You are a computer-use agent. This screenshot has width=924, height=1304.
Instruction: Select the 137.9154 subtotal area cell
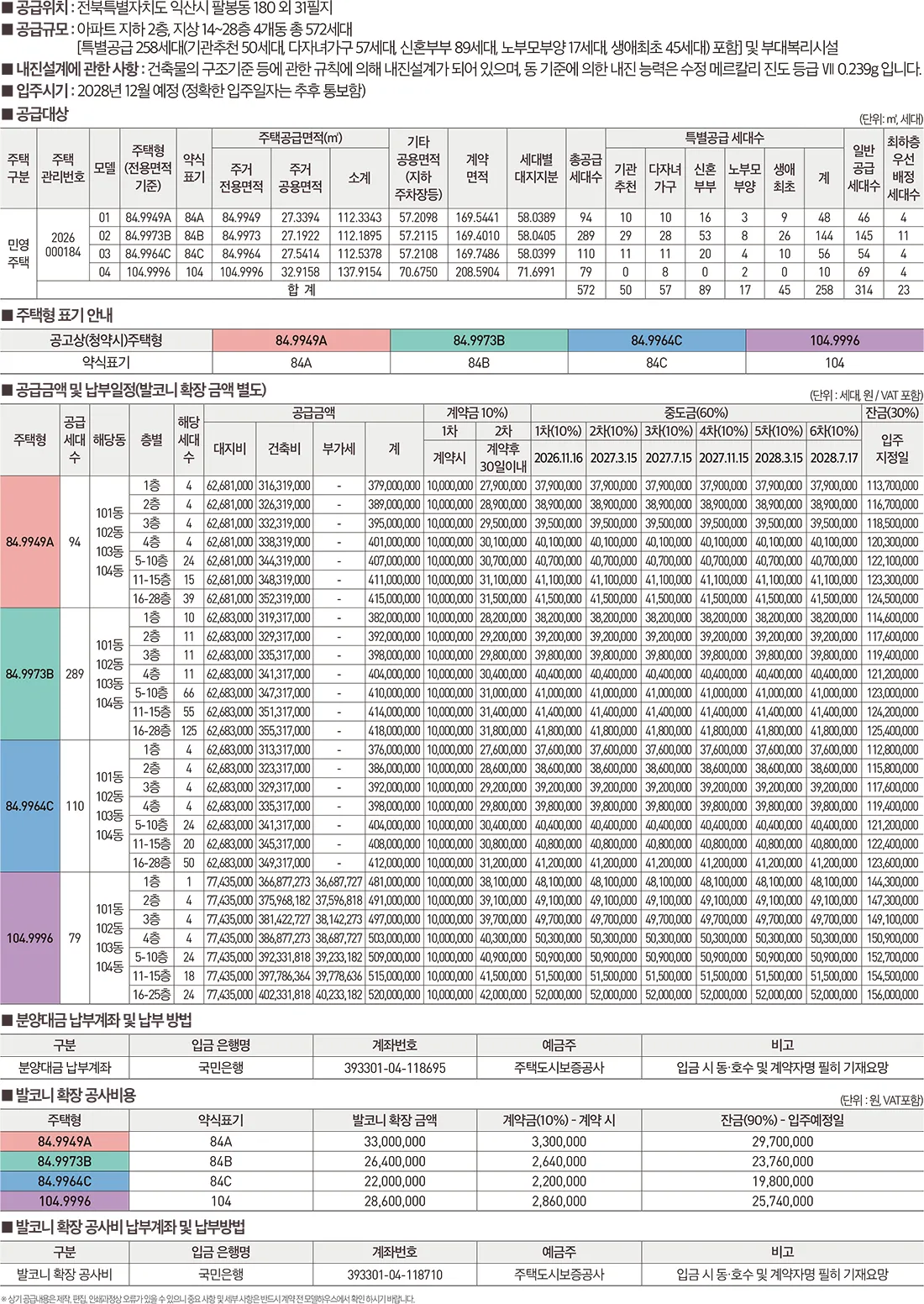click(x=360, y=272)
